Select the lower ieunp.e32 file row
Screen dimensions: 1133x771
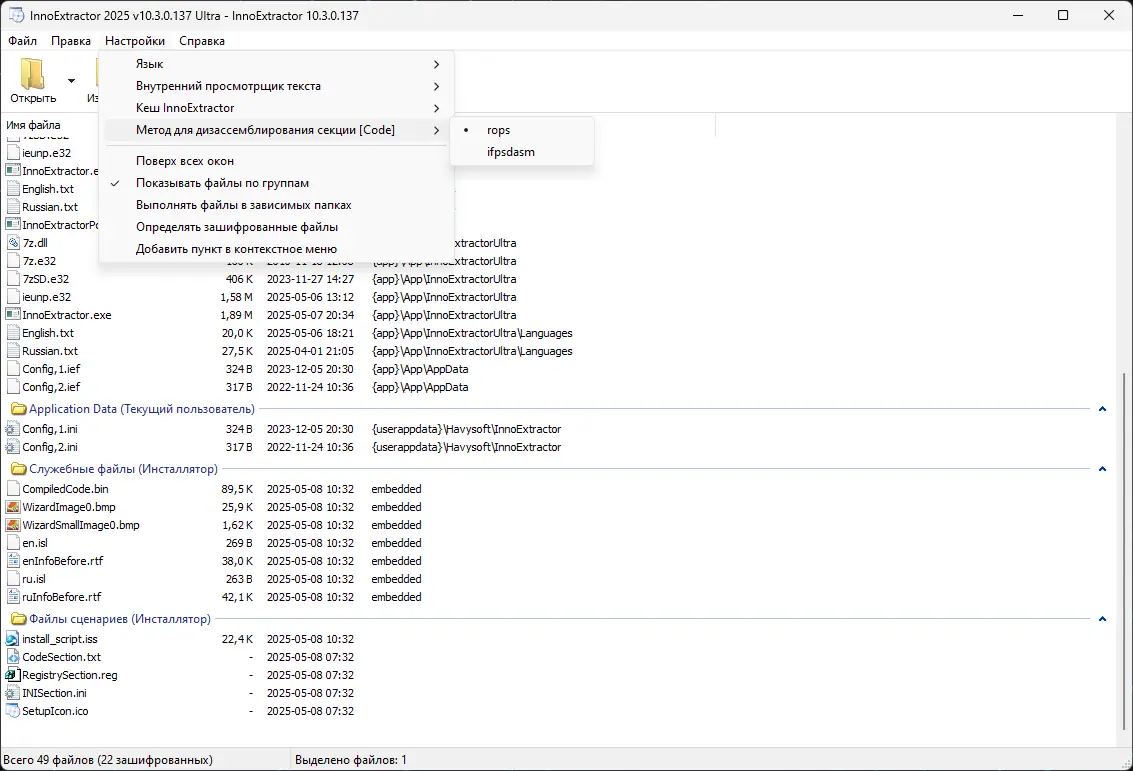point(289,297)
